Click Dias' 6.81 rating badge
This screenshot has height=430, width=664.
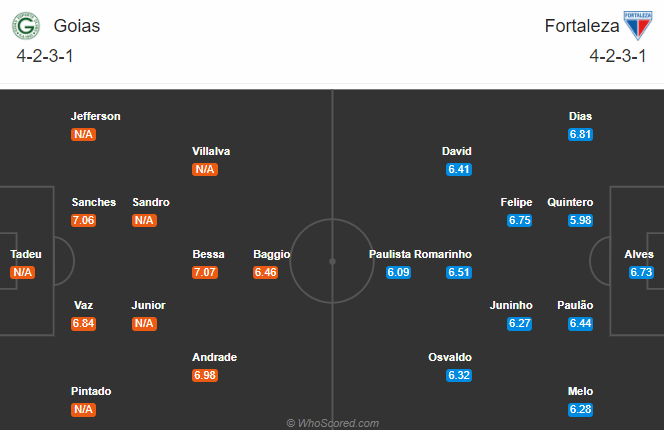coord(580,134)
